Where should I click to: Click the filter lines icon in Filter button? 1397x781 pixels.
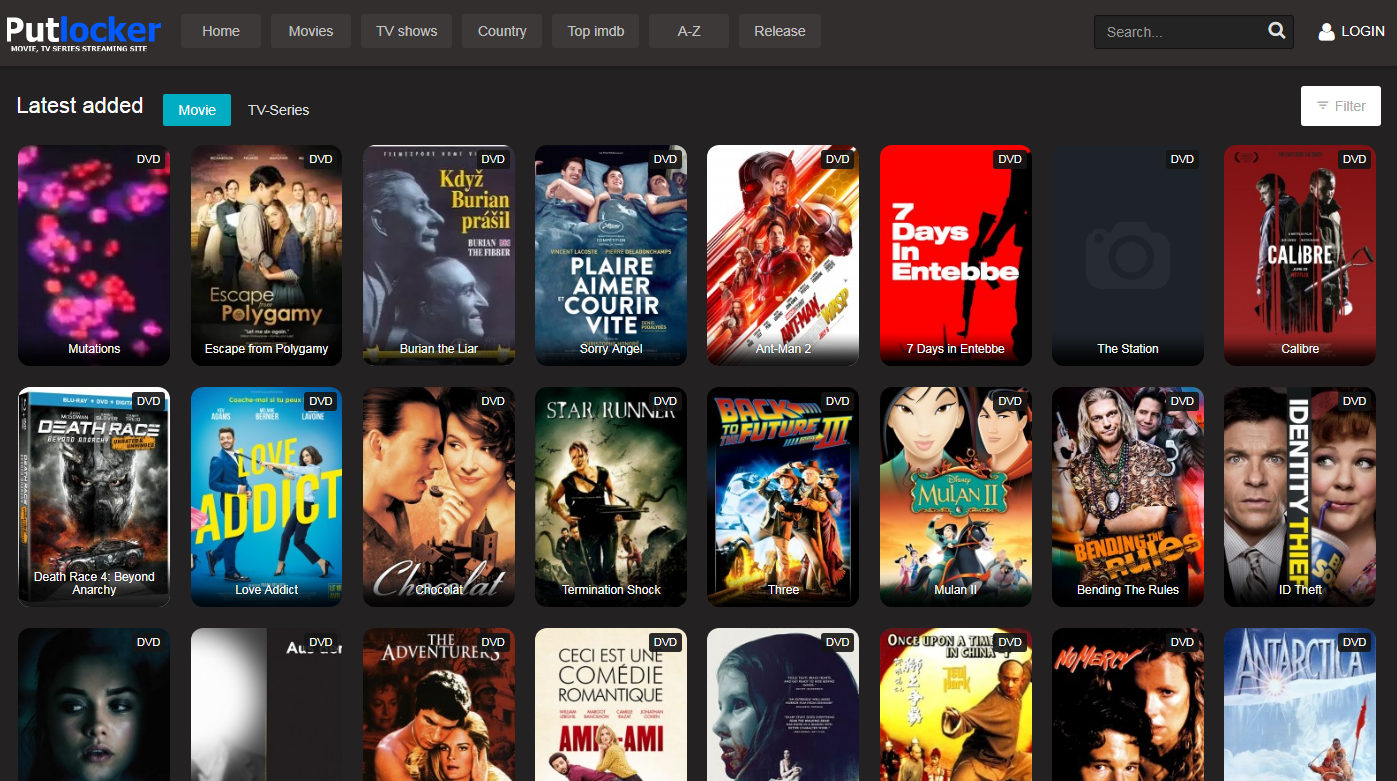(x=1323, y=106)
